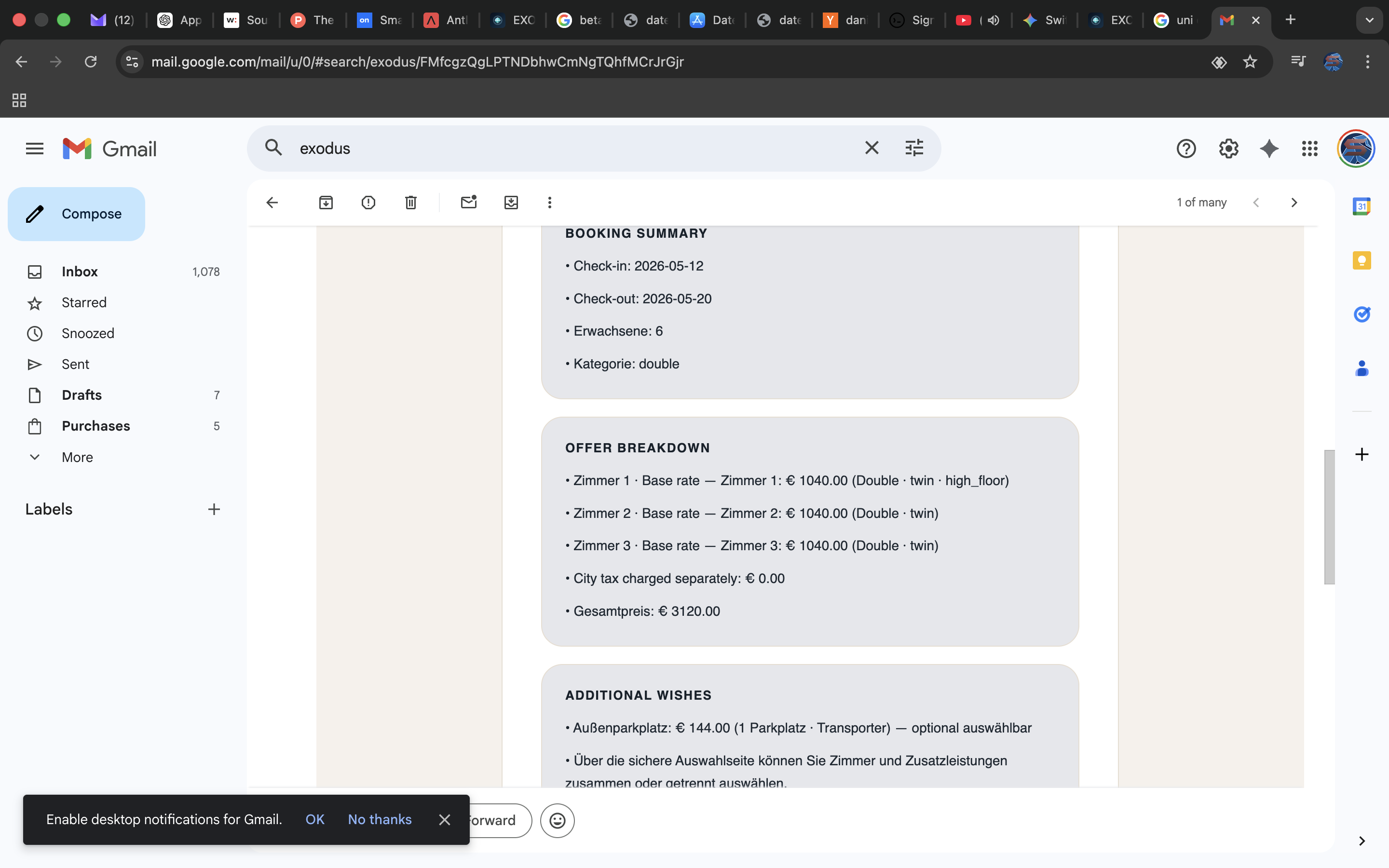Show search options filter icon
1389x868 pixels.
[x=914, y=148]
